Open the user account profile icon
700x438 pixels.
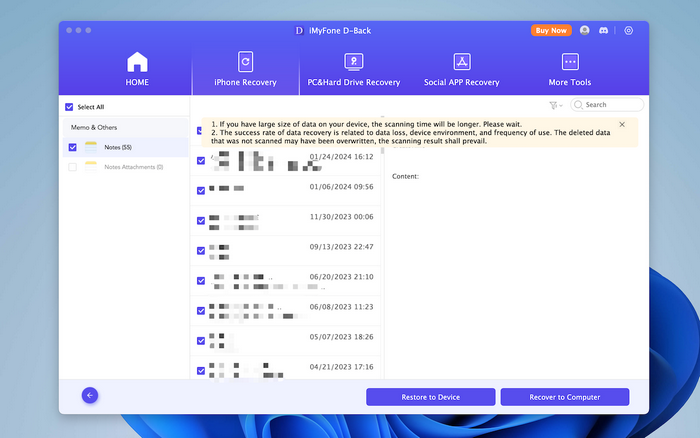pyautogui.click(x=584, y=30)
